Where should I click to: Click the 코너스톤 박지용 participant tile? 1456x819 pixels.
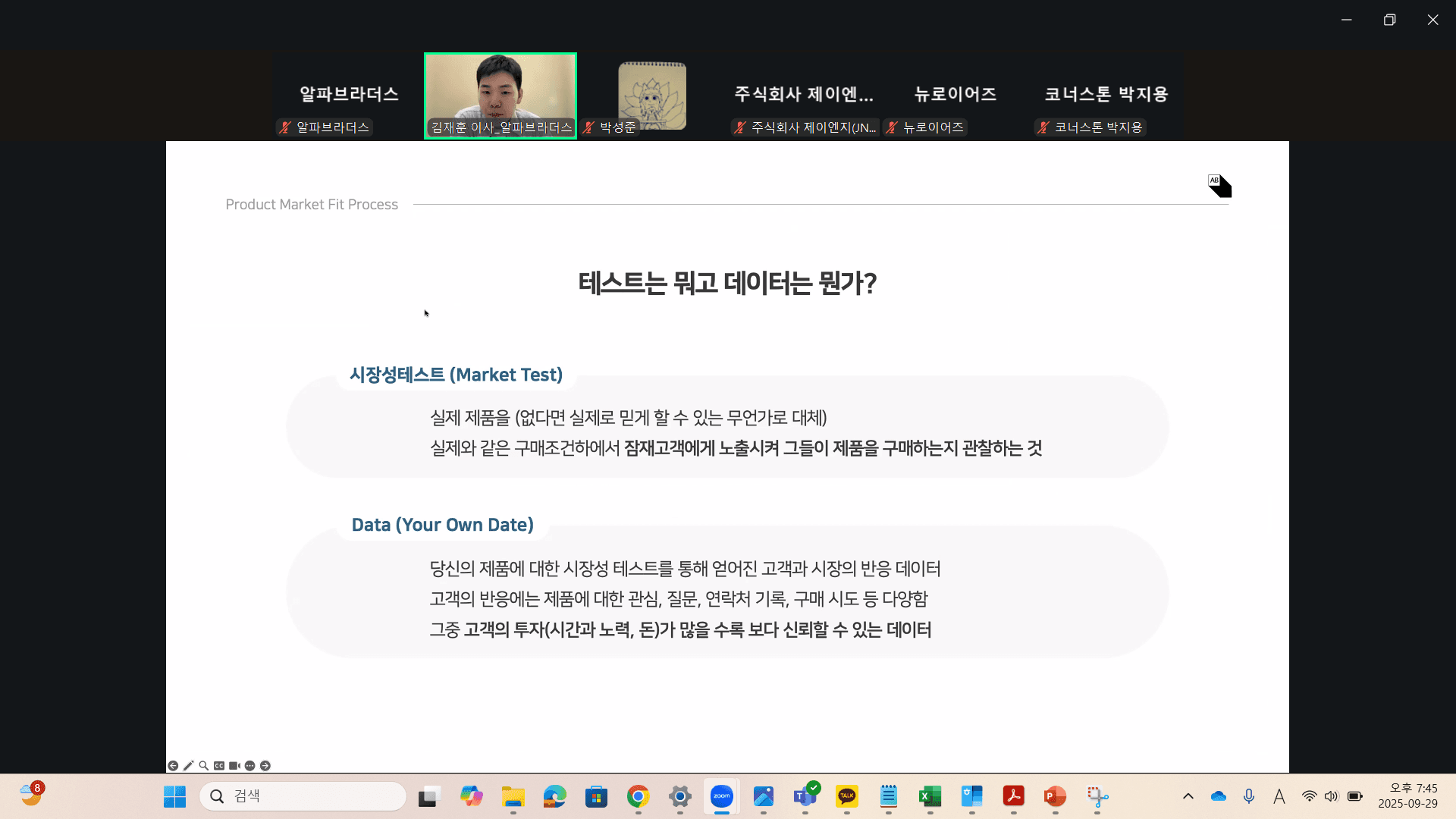click(x=1106, y=95)
